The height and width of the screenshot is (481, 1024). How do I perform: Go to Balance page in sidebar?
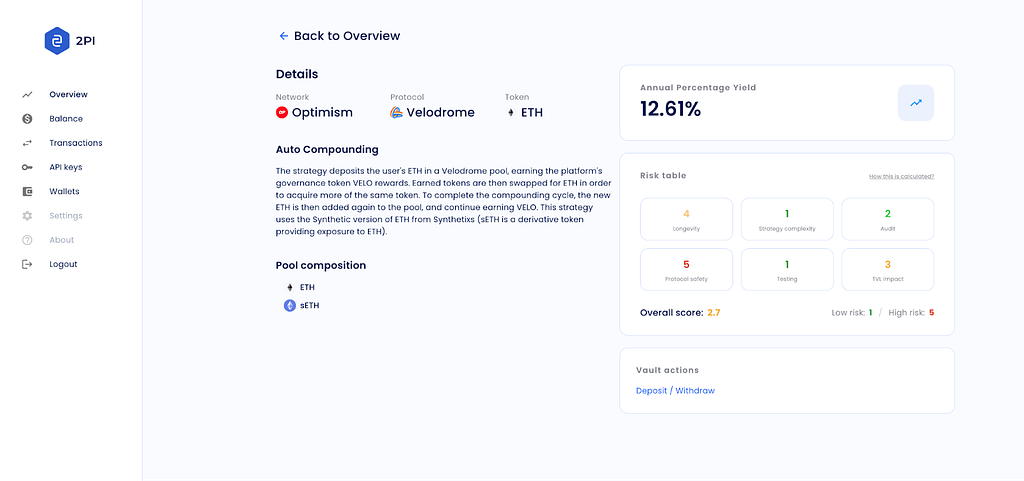[x=66, y=119]
